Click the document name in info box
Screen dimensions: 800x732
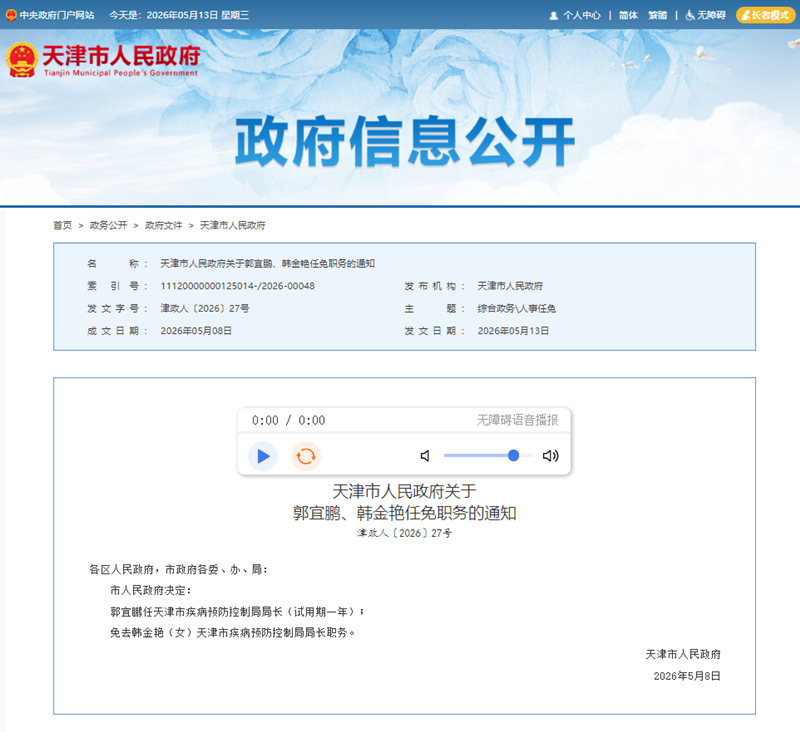[x=267, y=264]
